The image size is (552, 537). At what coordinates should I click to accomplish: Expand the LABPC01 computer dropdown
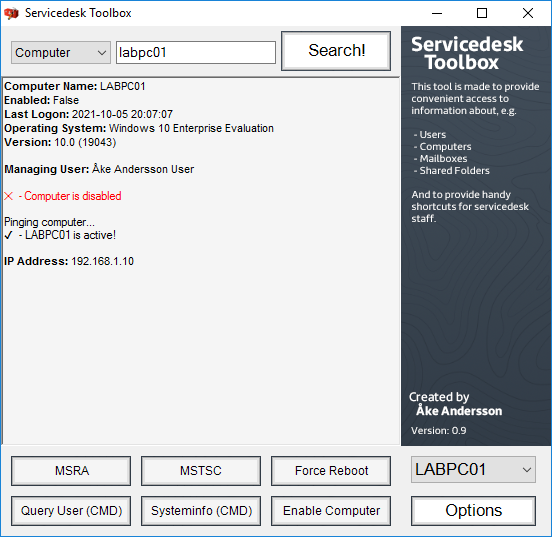click(473, 470)
